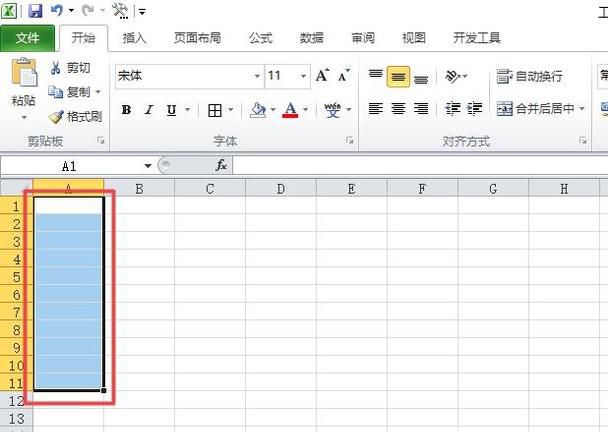Open font color dropdown arrow
608x432 pixels.
pos(306,110)
